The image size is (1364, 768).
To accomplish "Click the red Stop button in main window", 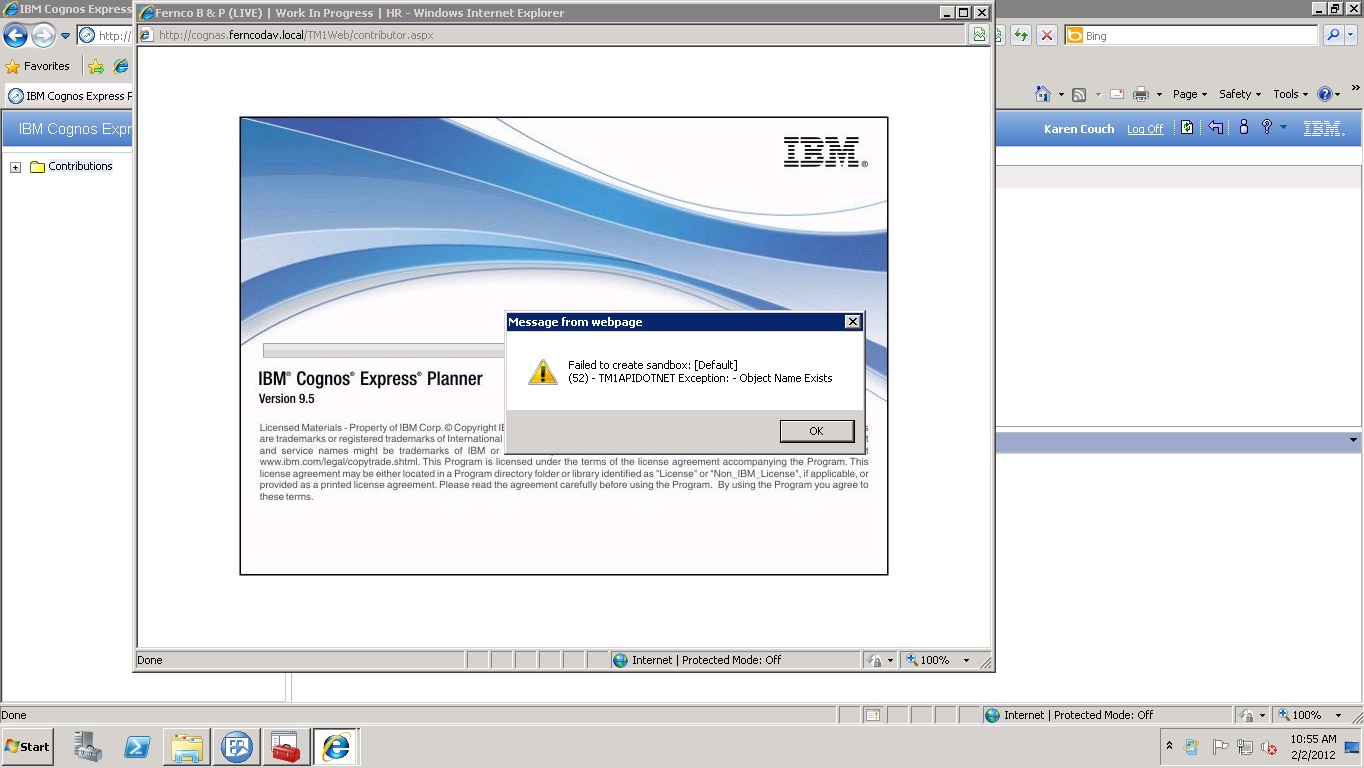I will (1046, 36).
